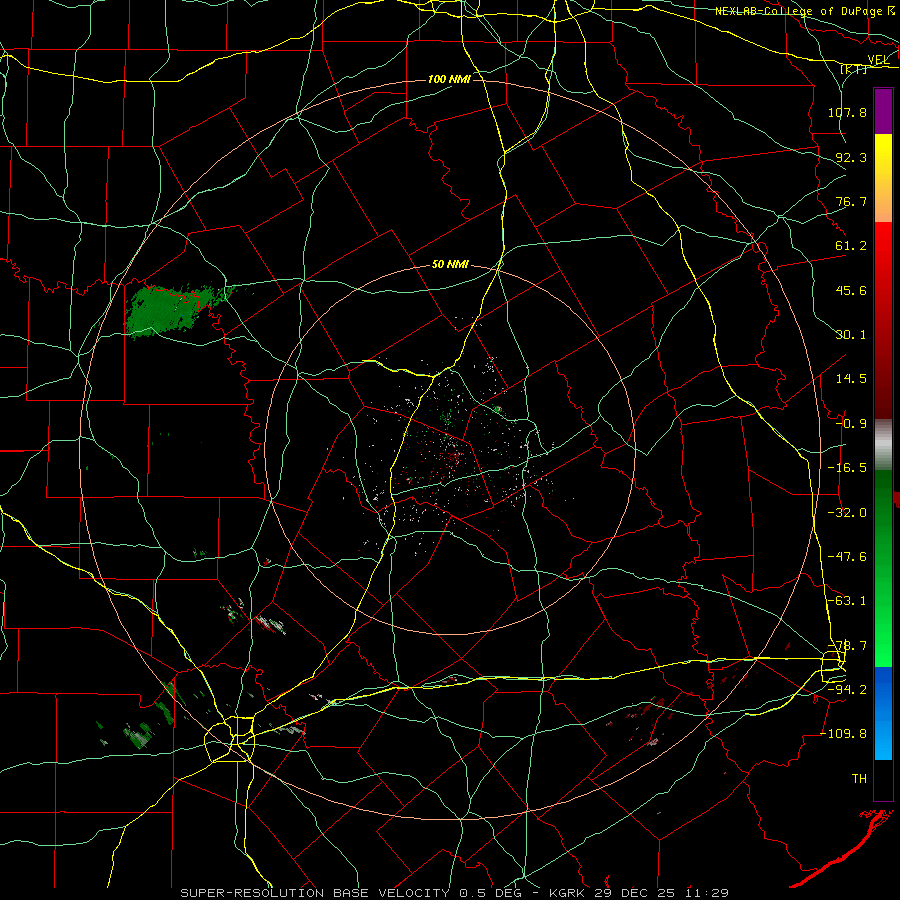Select the -63.1 velocity scale value

point(847,601)
